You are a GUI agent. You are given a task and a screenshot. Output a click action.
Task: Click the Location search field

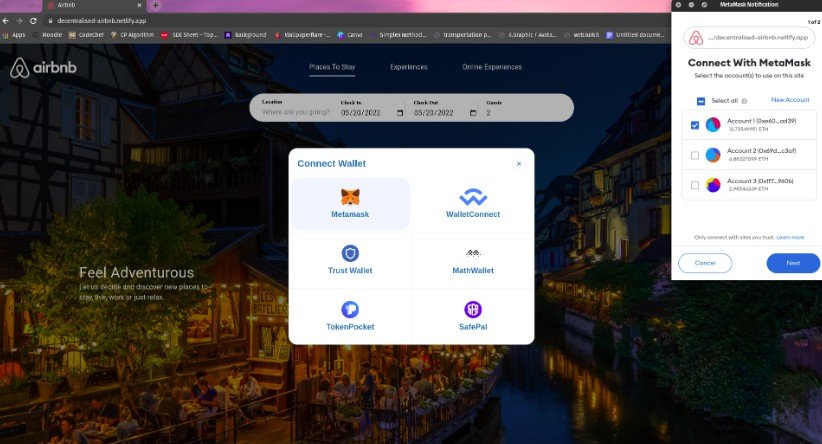point(296,112)
